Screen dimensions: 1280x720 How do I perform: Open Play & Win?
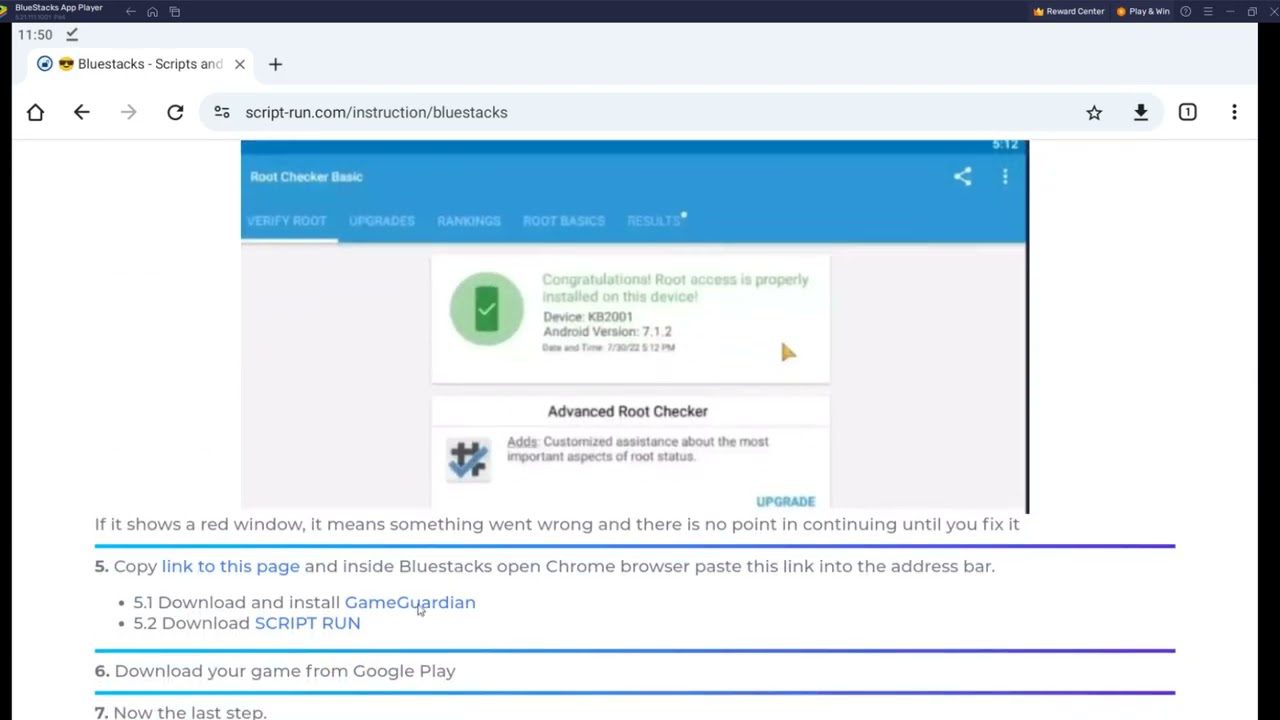[1143, 12]
